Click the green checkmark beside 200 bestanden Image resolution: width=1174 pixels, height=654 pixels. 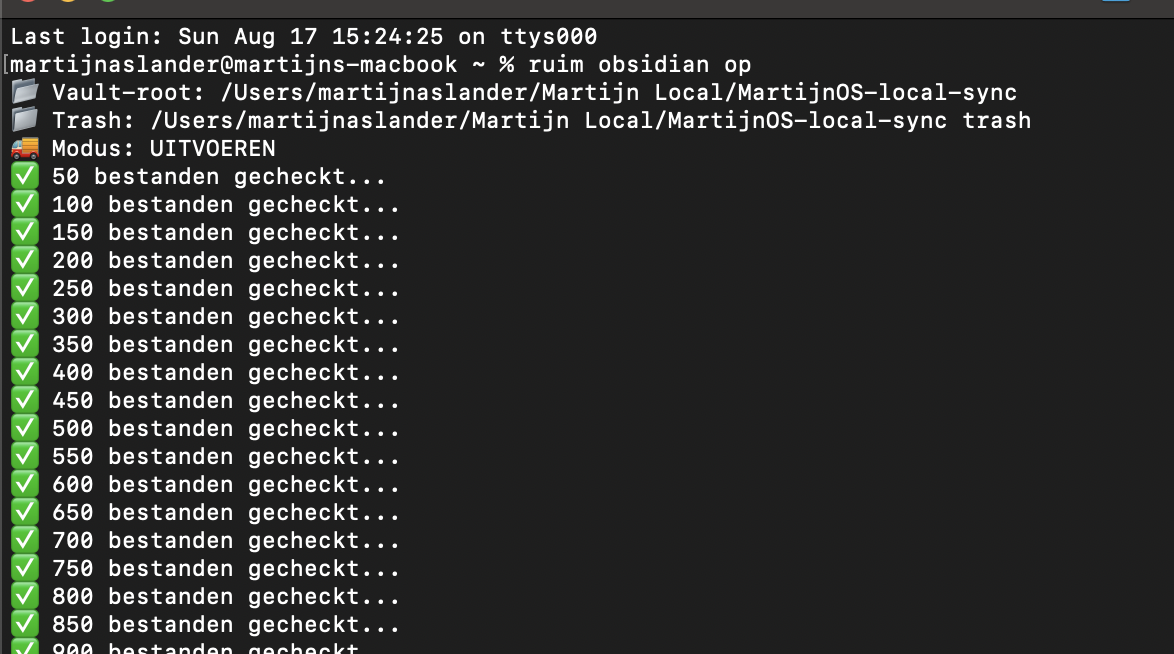[x=25, y=260]
